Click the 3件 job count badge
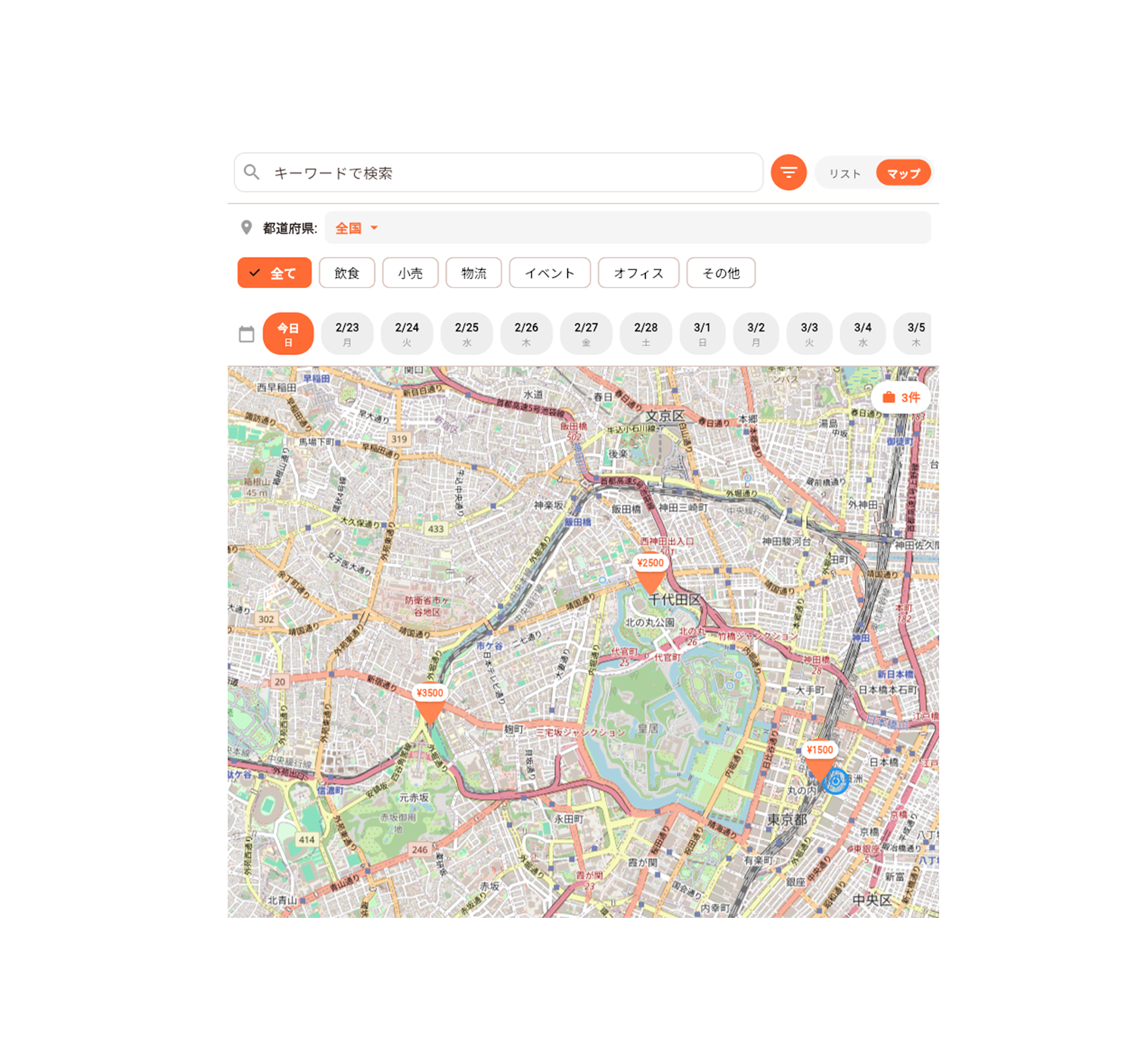Screen dimensions: 1148x1063 901,397
